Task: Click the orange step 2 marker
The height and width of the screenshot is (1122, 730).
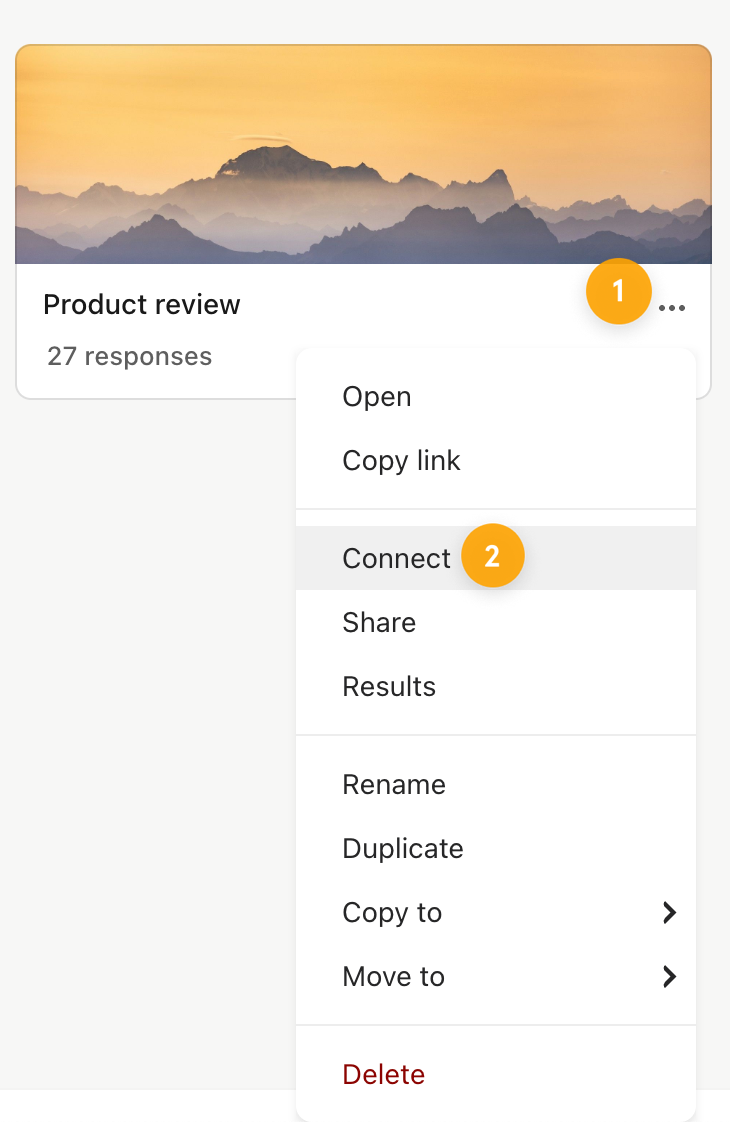Action: coord(492,556)
